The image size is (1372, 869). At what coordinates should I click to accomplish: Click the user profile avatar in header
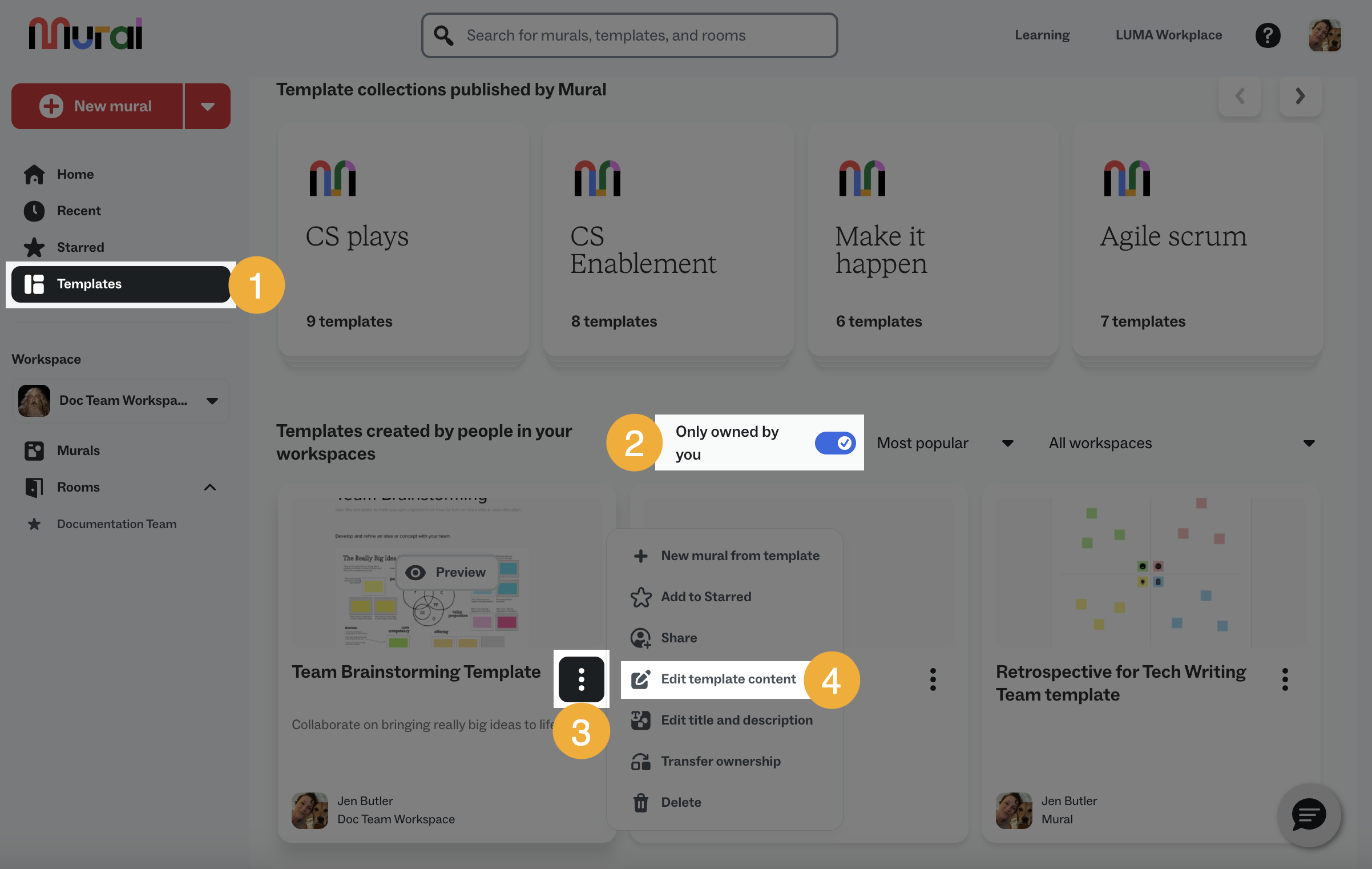click(1325, 35)
